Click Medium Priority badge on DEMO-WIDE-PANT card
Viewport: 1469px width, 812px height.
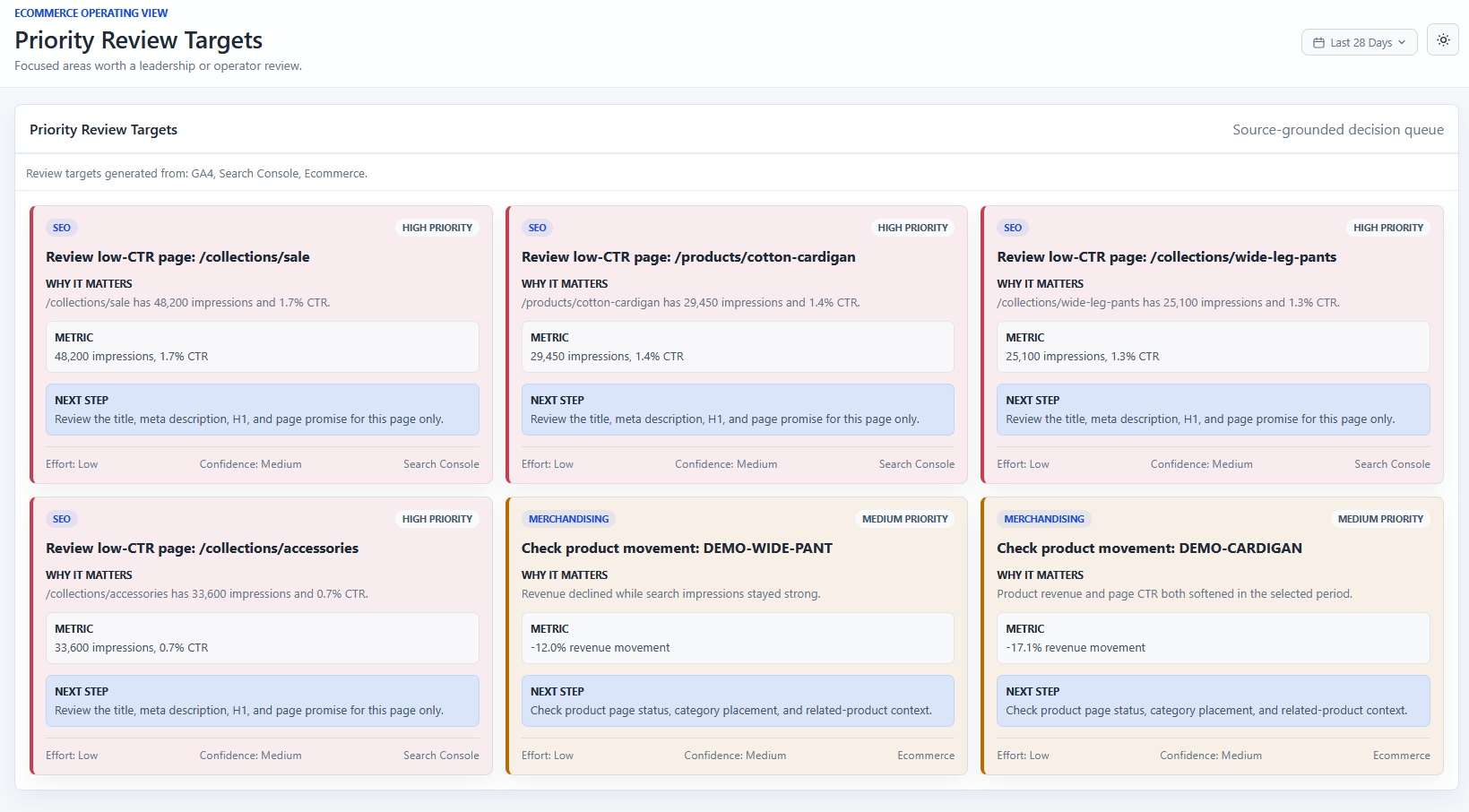coord(905,519)
